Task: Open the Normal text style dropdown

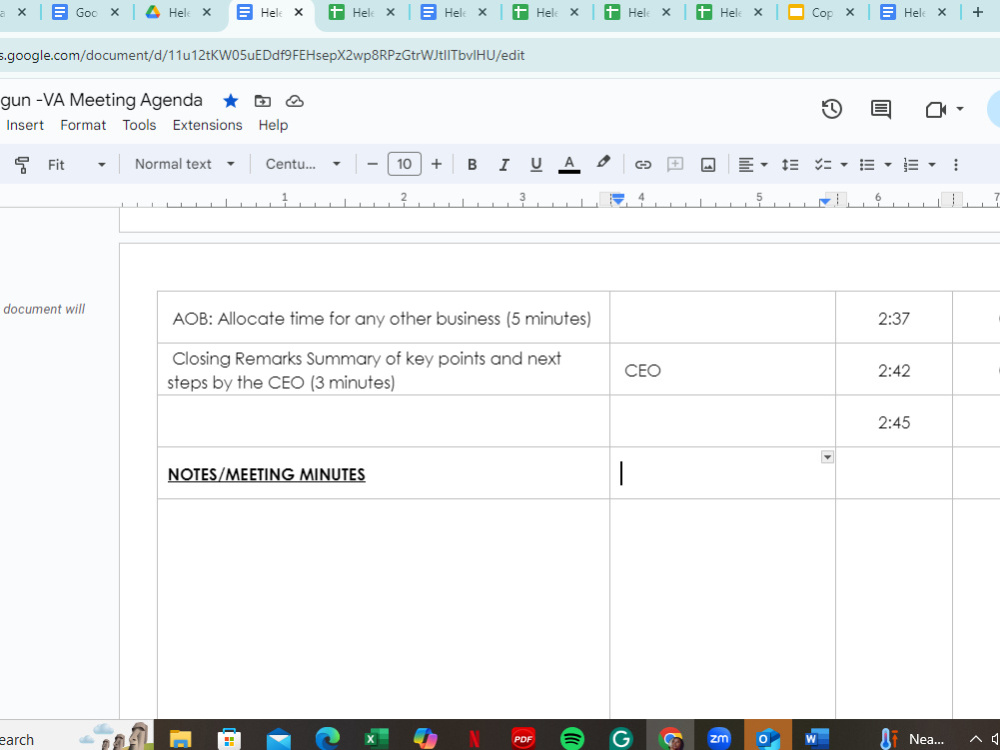Action: [x=184, y=165]
